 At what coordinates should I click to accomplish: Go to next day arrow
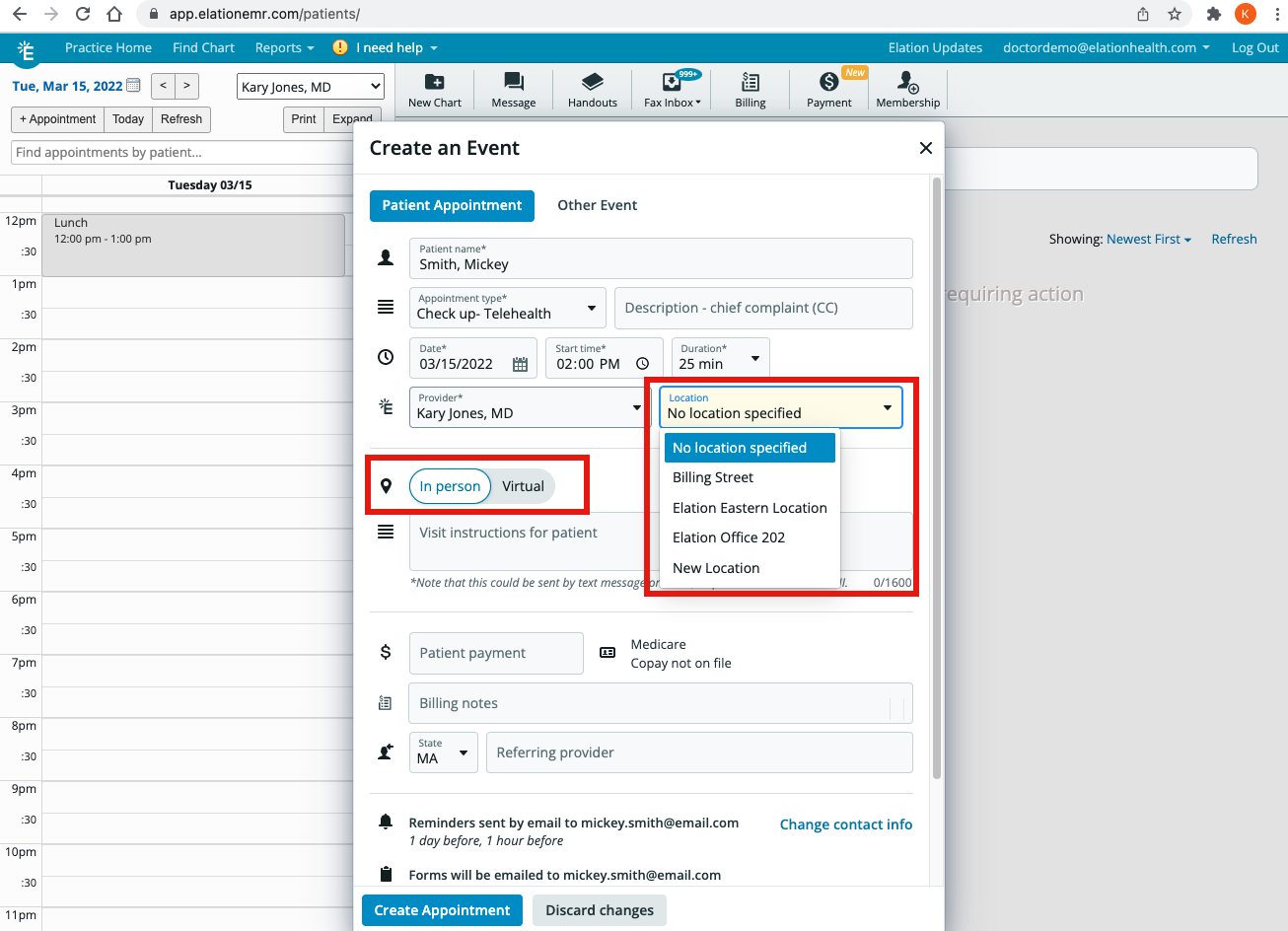coord(187,86)
